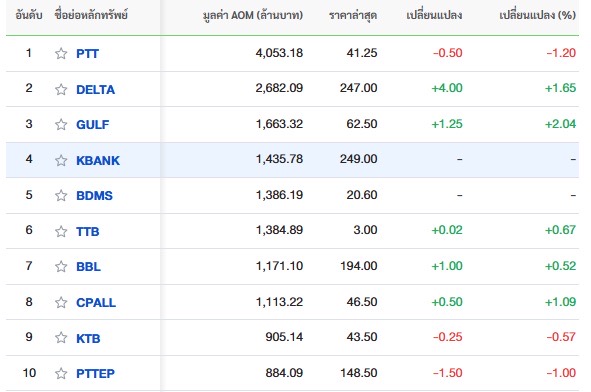The width and height of the screenshot is (591, 392).
Task: Sort by ราคาล่าสุด column header
Action: click(353, 15)
